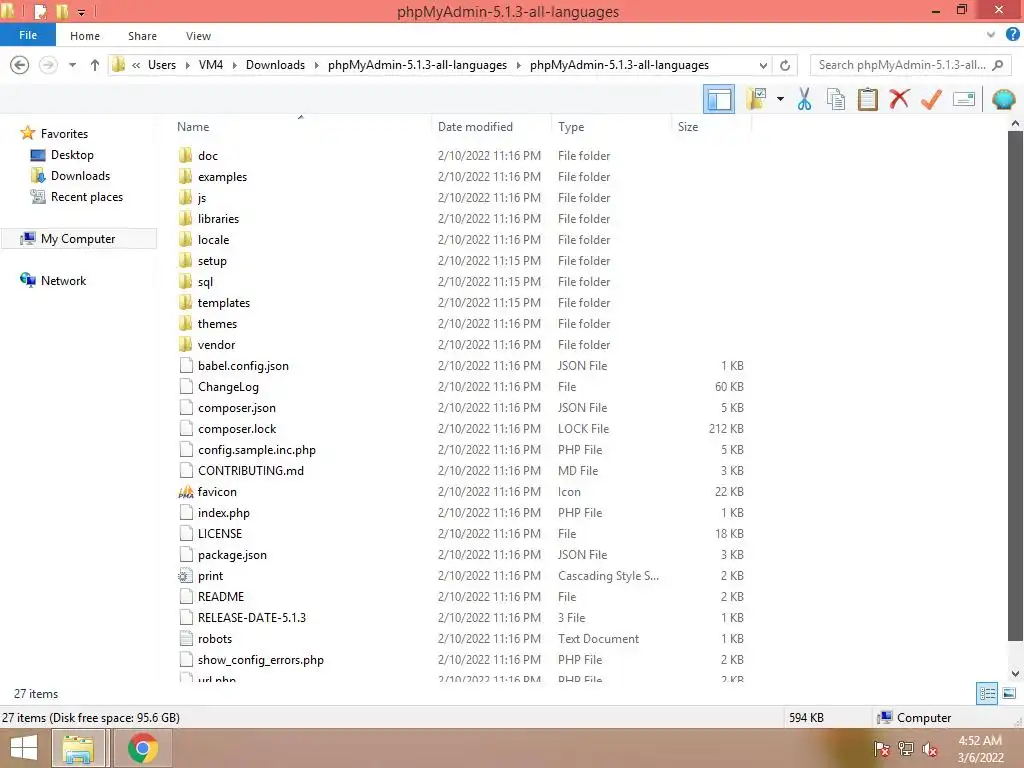
Task: Click the New folder quick access icon
Action: [62, 11]
